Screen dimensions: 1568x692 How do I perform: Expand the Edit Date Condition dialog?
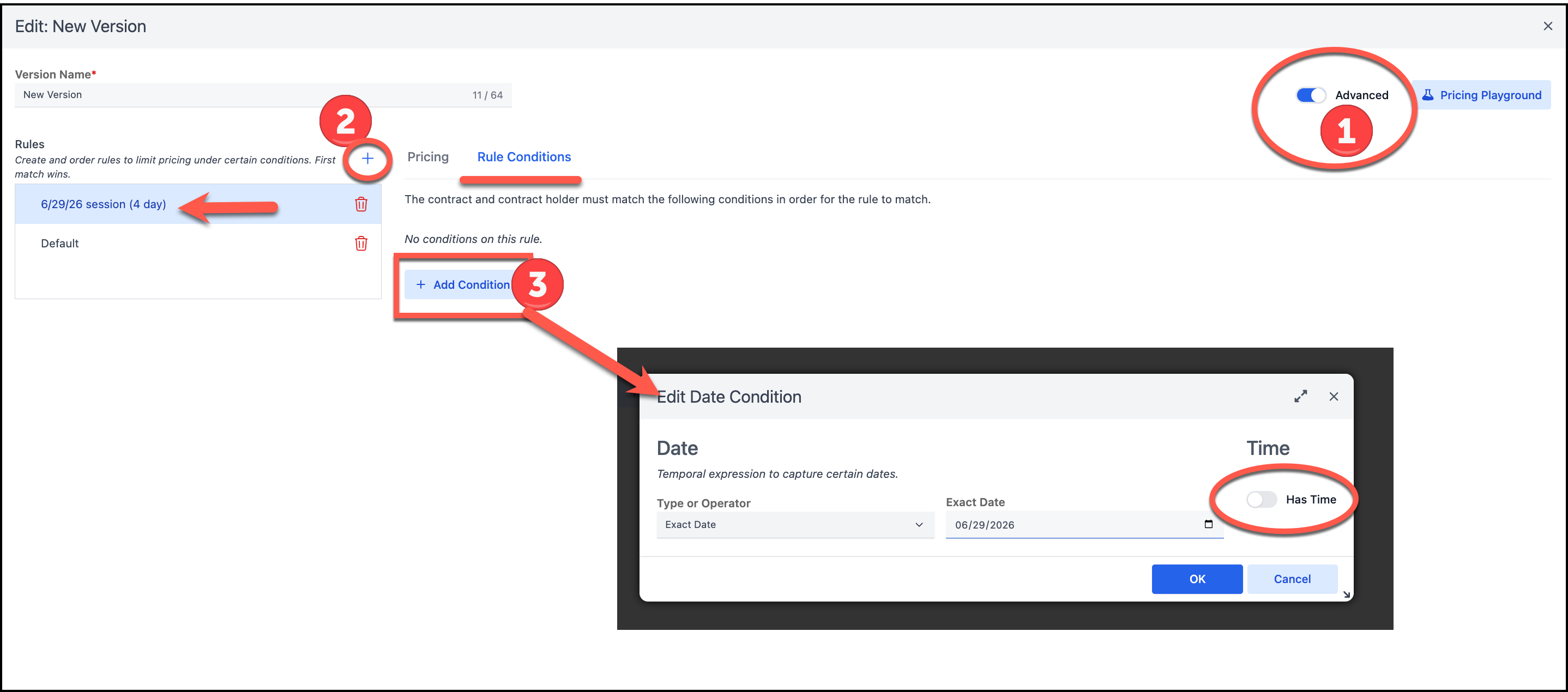tap(1300, 397)
